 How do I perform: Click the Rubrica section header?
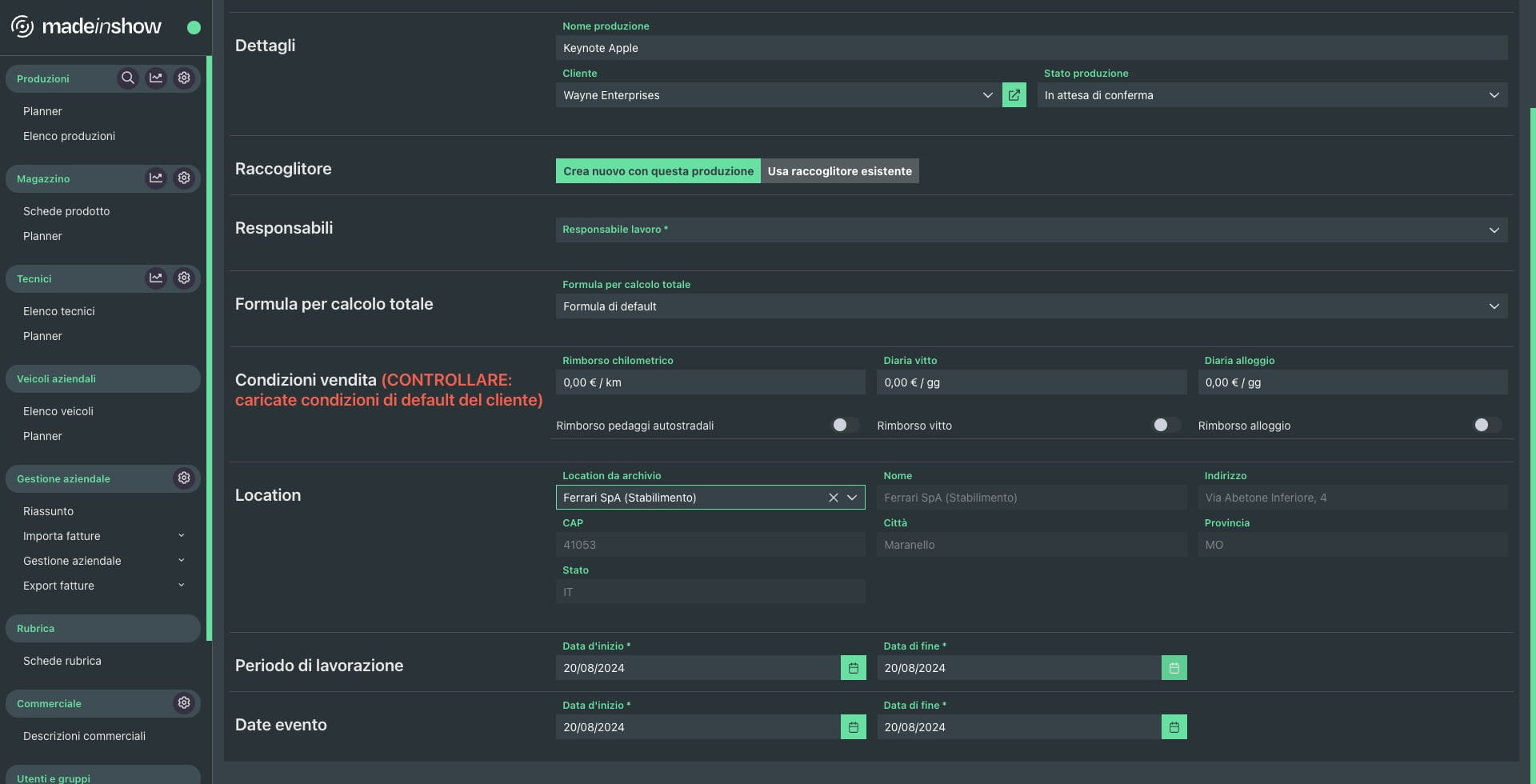click(103, 629)
